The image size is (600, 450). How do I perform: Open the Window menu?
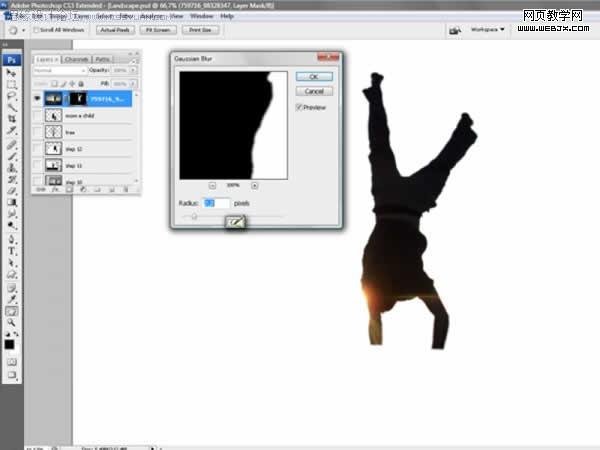[x=201, y=16]
